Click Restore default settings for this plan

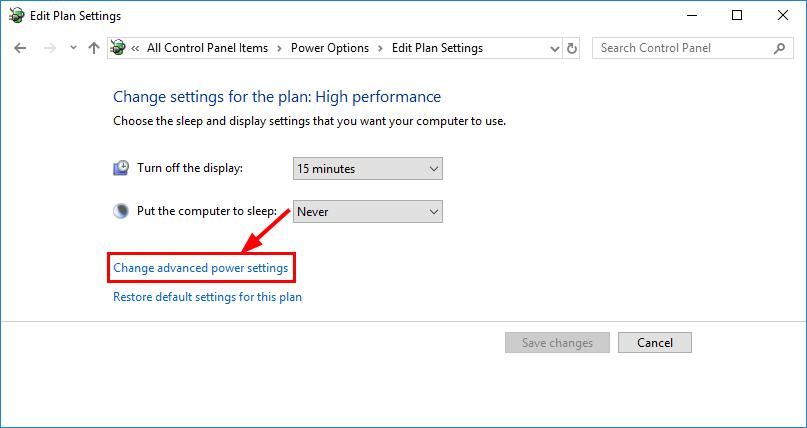207,297
